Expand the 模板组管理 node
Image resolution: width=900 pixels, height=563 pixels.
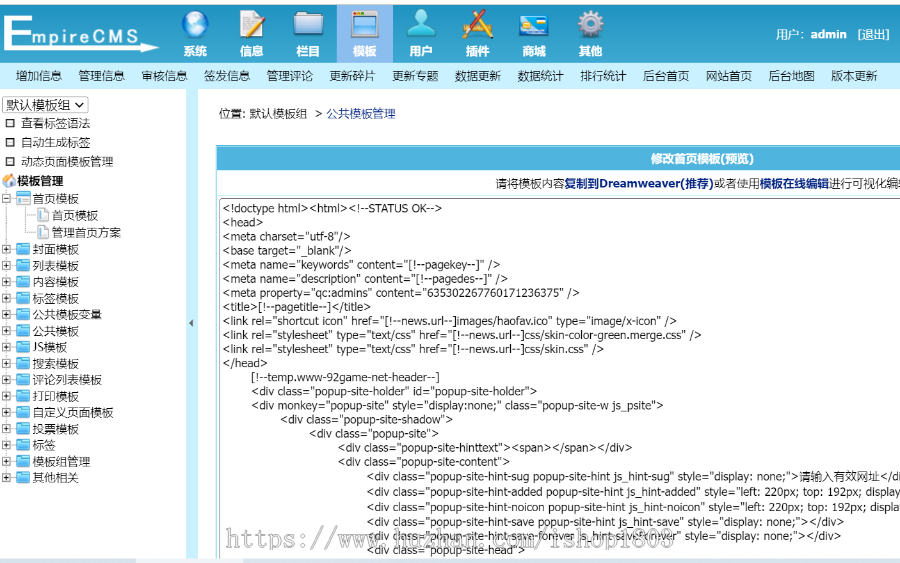point(6,461)
